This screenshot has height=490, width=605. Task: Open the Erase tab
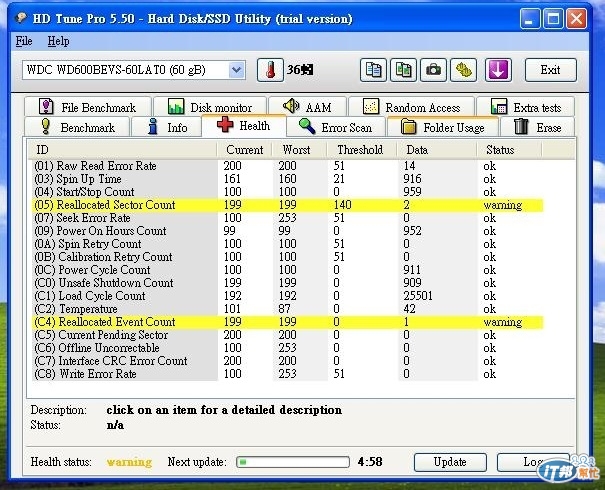[537, 127]
